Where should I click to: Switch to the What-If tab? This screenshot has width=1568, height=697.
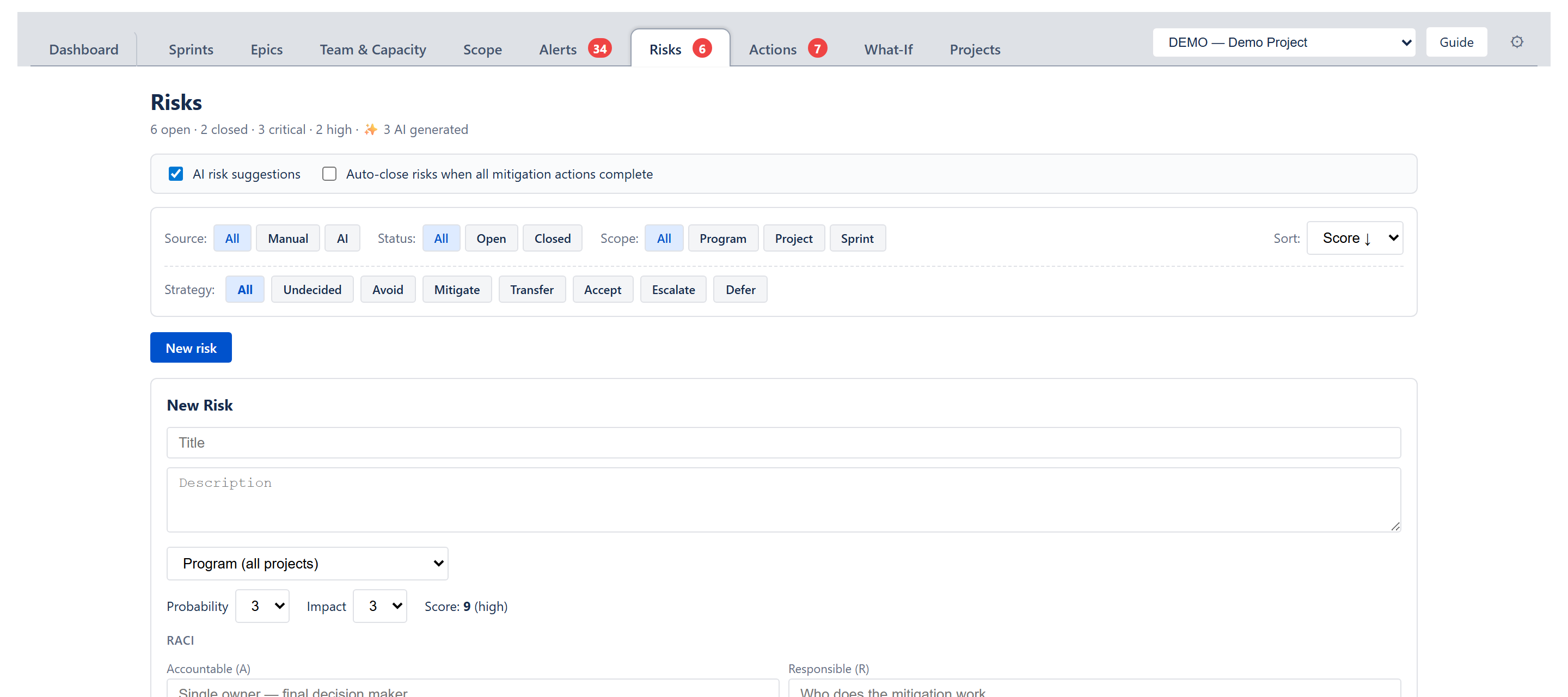888,50
